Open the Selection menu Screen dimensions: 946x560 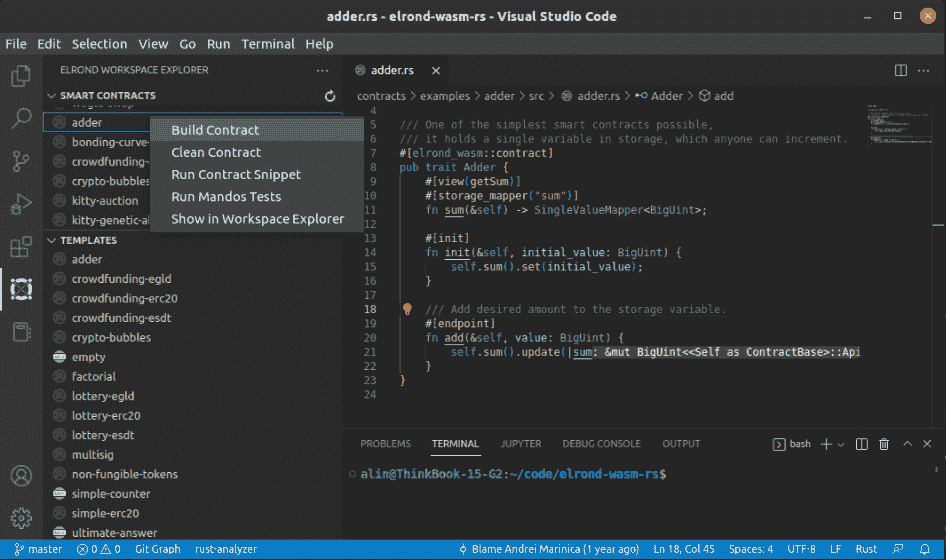click(x=100, y=44)
